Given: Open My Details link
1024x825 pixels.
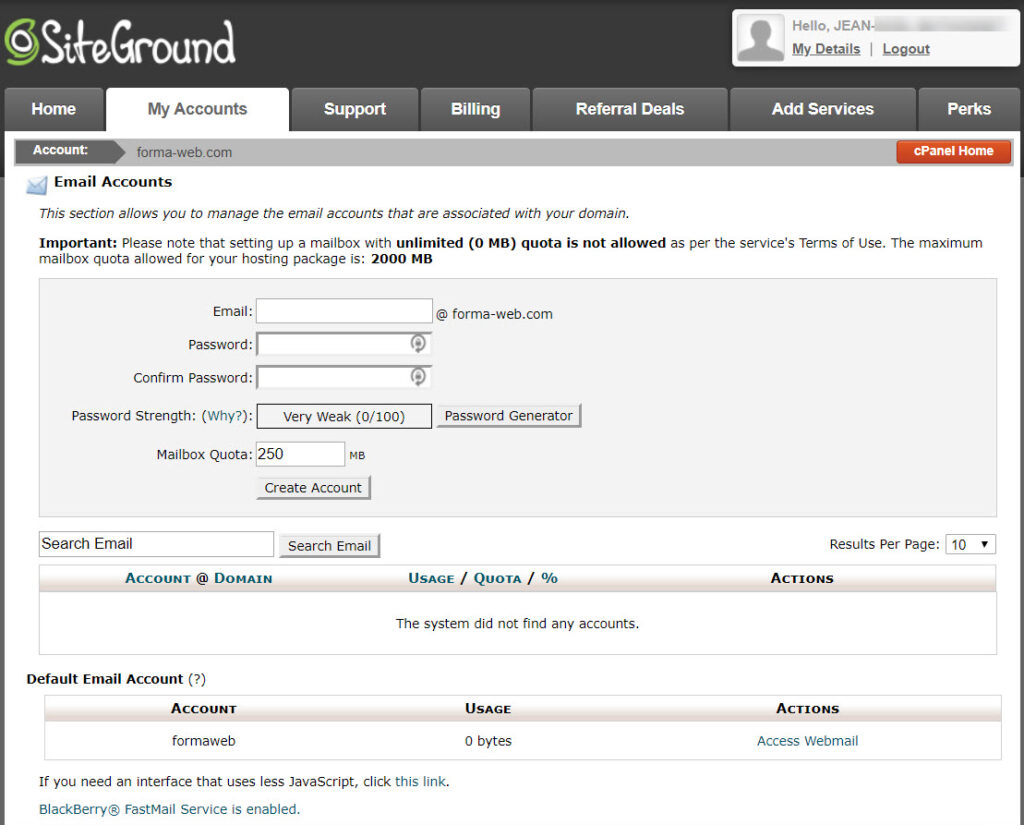Looking at the screenshot, I should coord(825,49).
